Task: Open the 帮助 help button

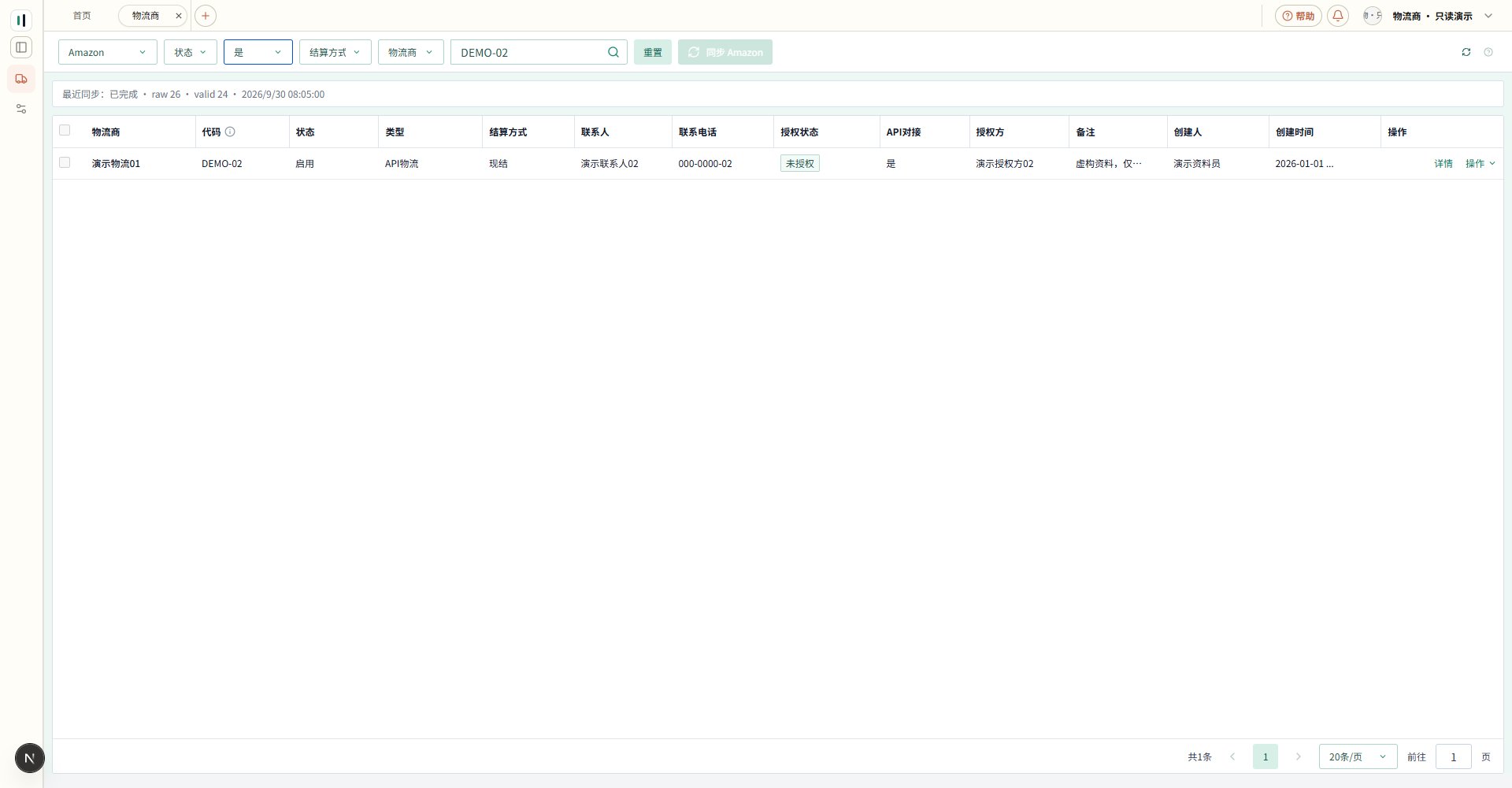Action: [1299, 16]
